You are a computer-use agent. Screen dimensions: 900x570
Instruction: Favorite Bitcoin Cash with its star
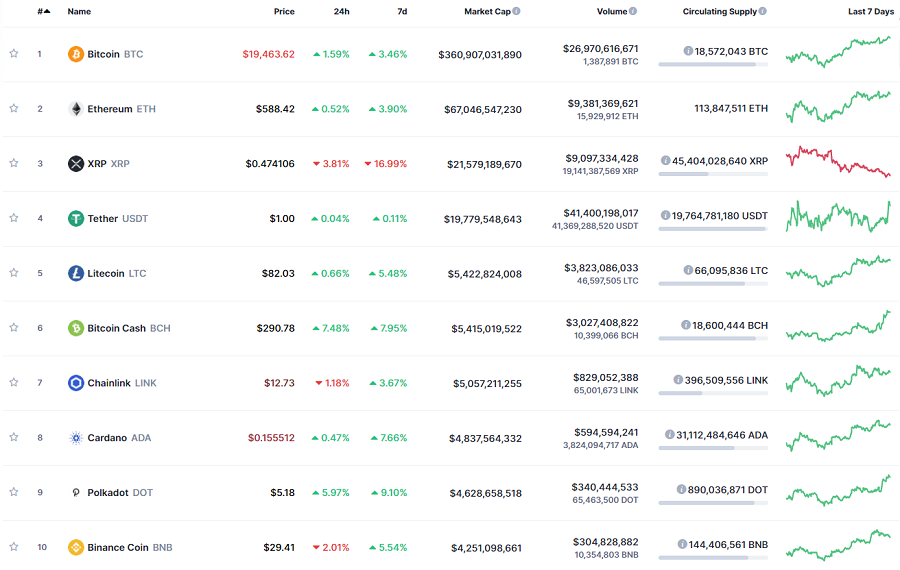point(14,327)
